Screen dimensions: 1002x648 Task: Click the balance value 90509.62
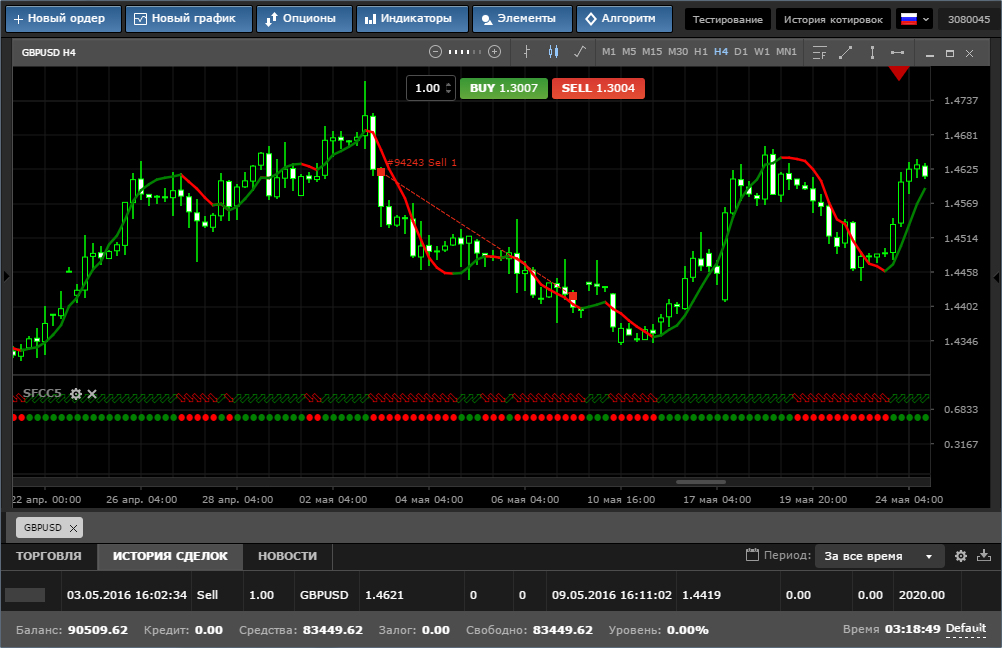[98, 630]
